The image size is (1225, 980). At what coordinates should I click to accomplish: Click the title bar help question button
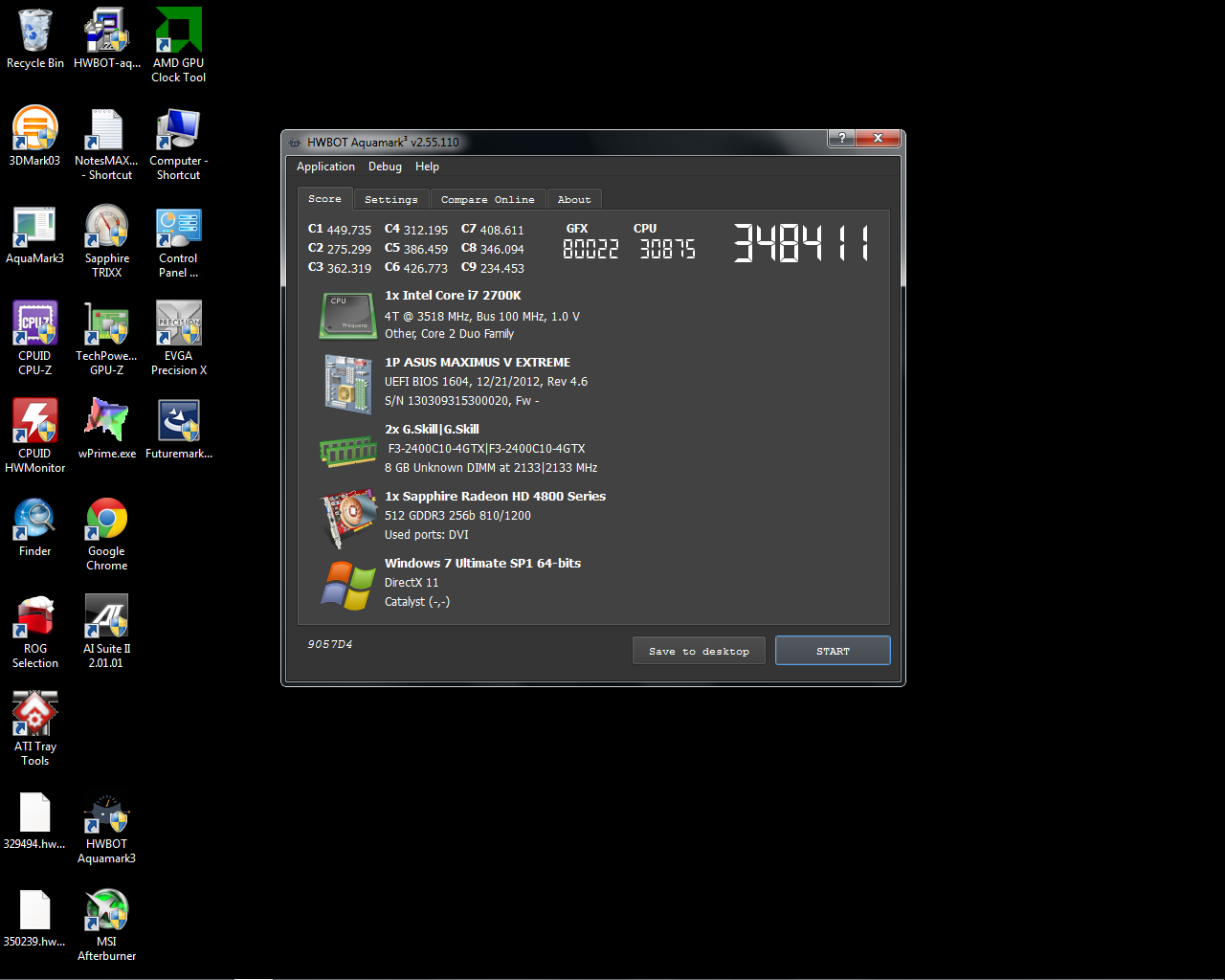(841, 139)
